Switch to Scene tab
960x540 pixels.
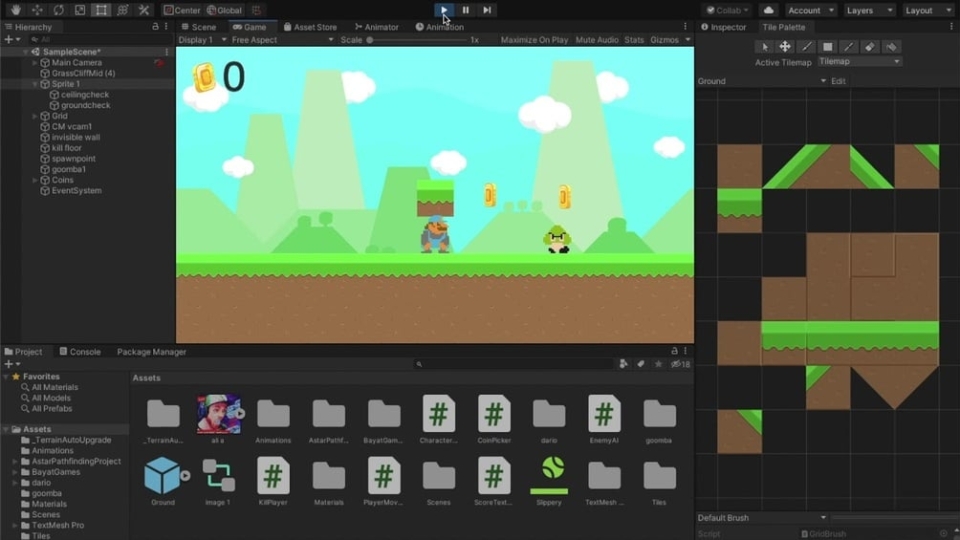[x=198, y=27]
